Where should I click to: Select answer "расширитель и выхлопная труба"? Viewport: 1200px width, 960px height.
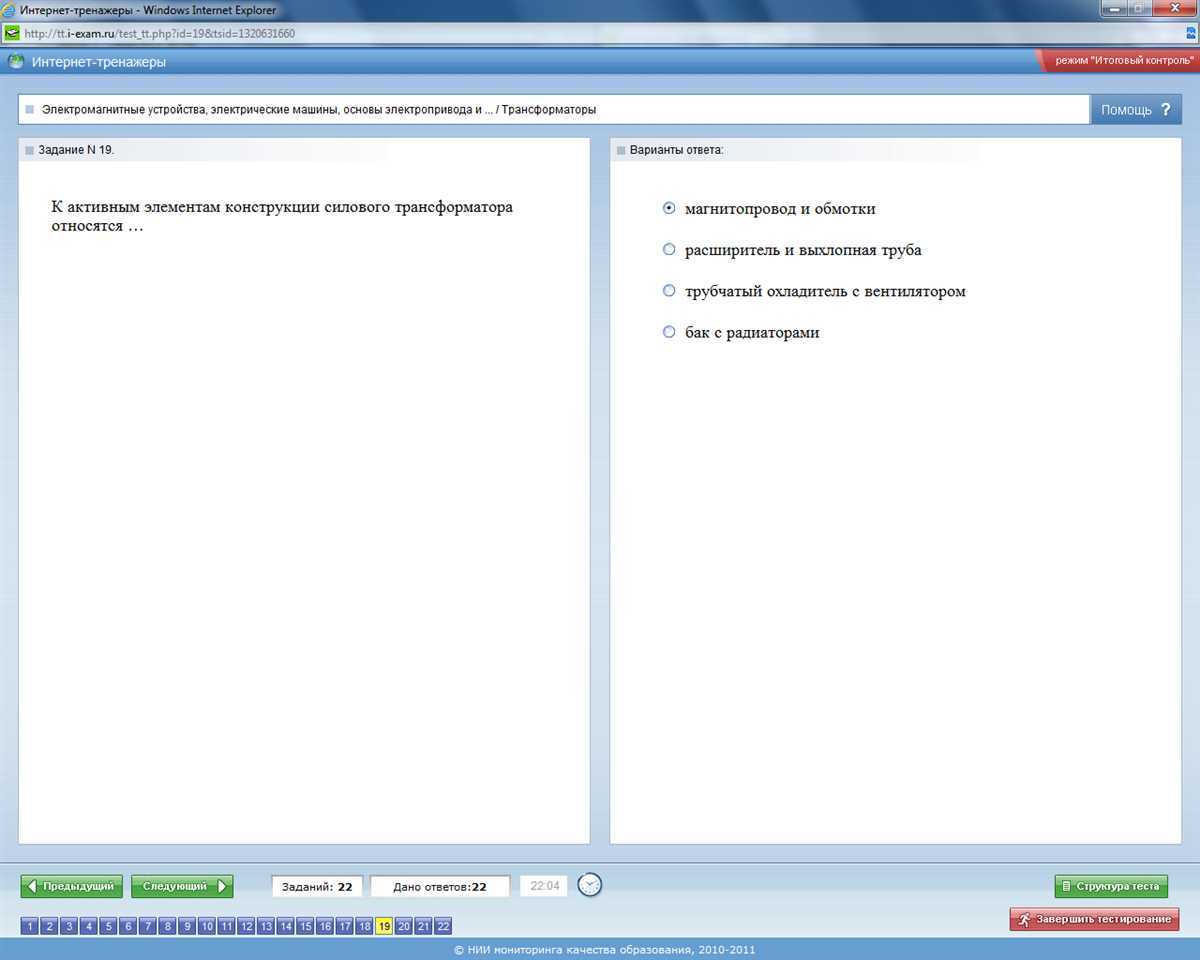pos(669,249)
